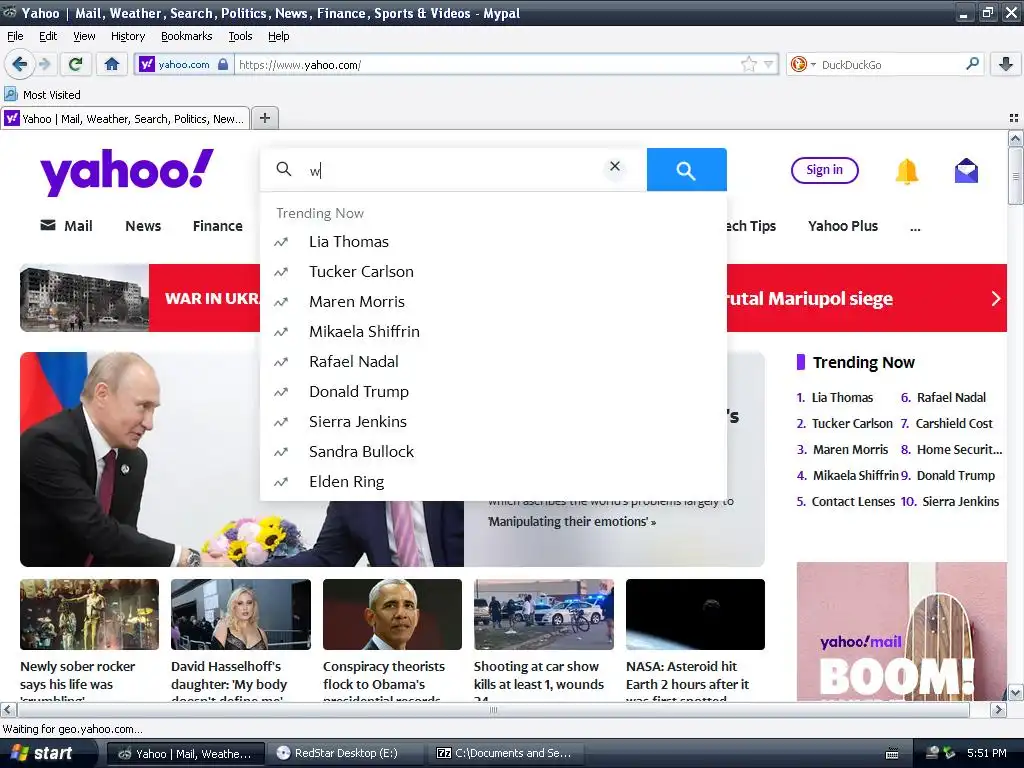
Task: Open the car show shooting story thumbnail
Action: coord(544,615)
